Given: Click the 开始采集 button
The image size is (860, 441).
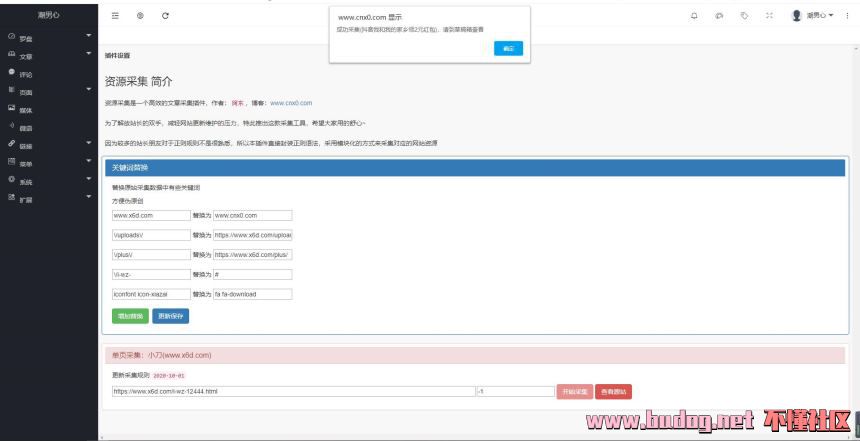Looking at the screenshot, I should [575, 392].
